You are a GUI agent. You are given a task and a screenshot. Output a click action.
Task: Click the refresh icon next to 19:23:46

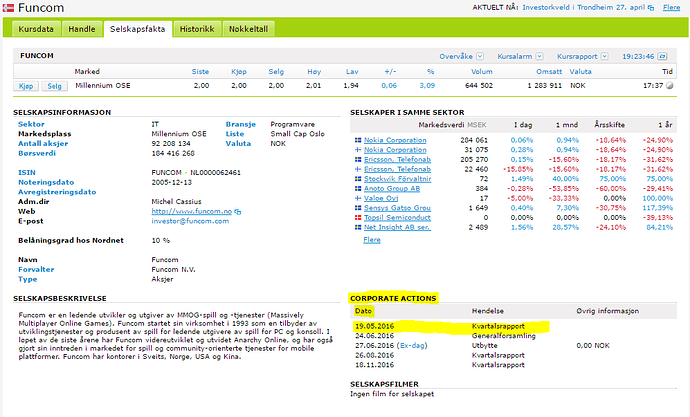[662, 56]
